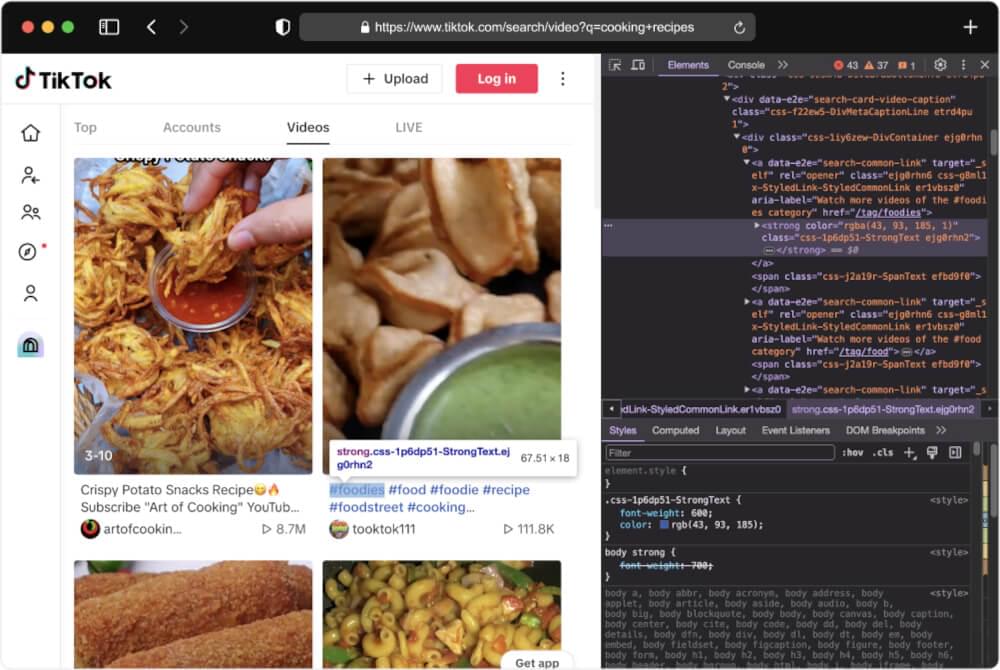Open DevTools settings gear
The image size is (1000, 670).
[940, 65]
